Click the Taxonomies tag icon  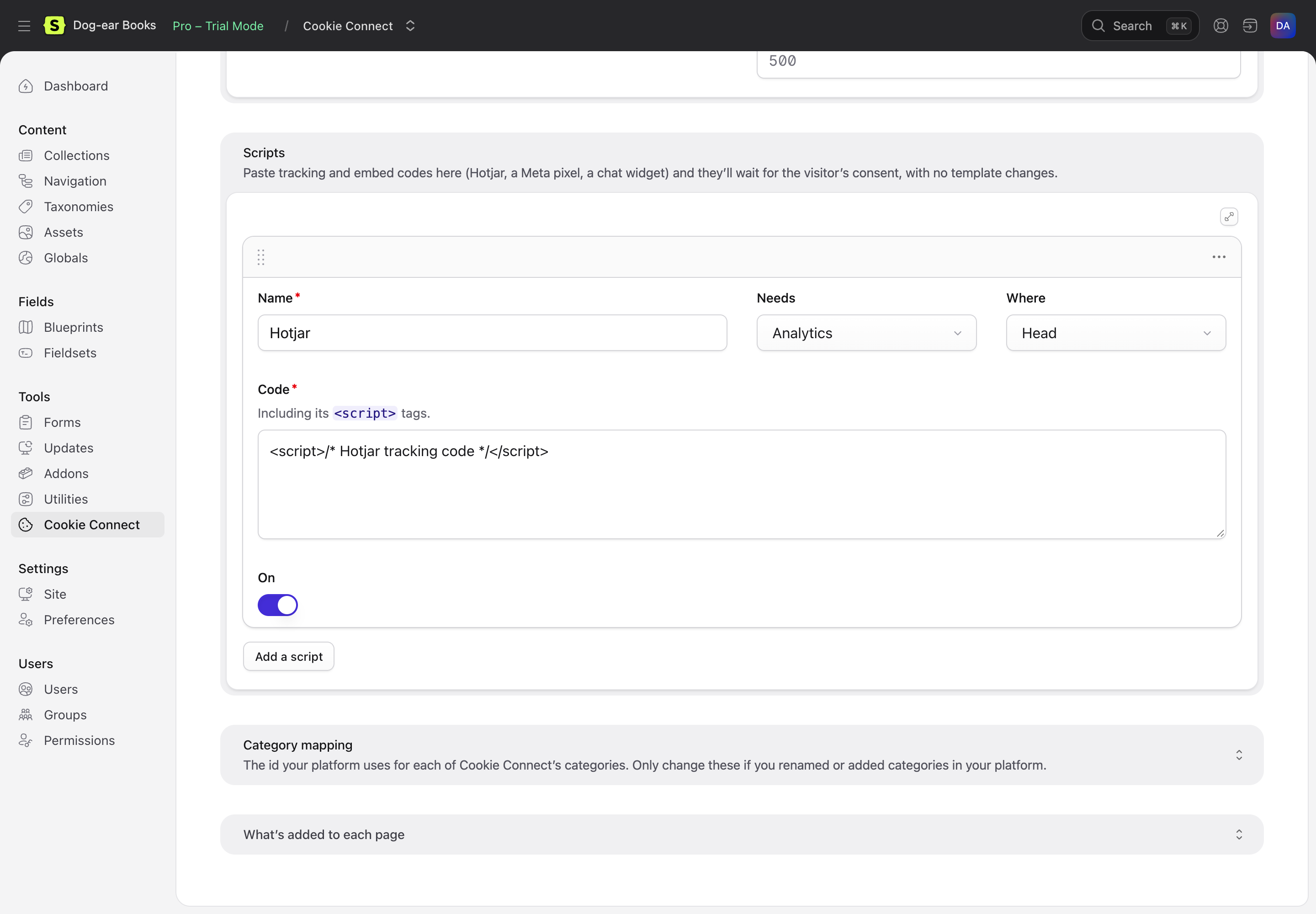tap(26, 207)
